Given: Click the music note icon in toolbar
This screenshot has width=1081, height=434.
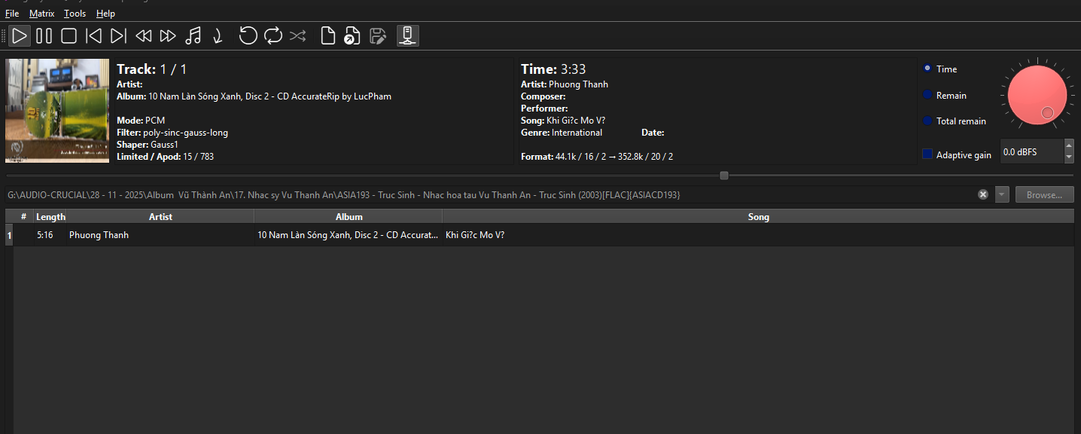Looking at the screenshot, I should coord(194,36).
